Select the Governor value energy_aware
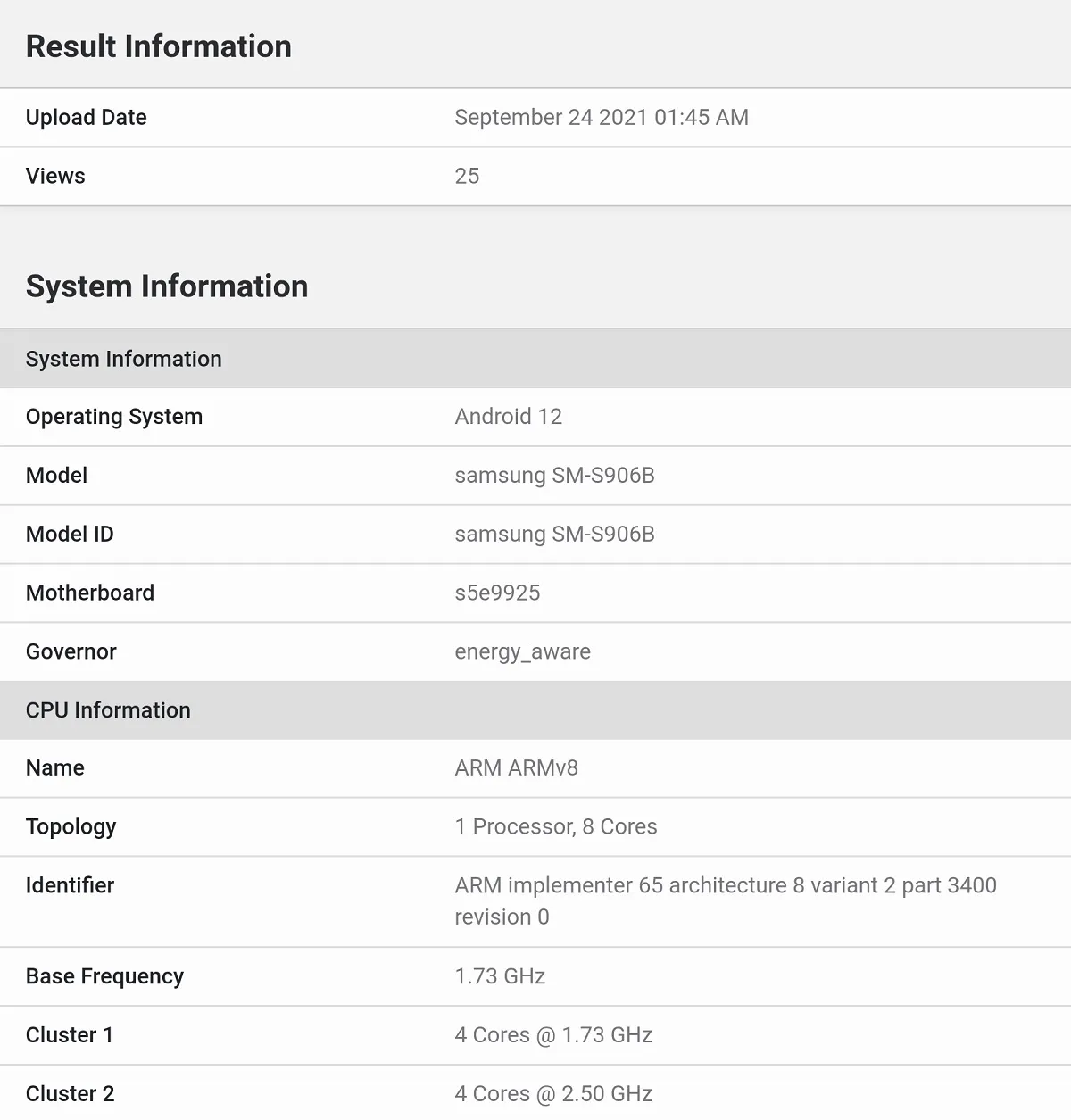This screenshot has width=1071, height=1120. click(x=522, y=652)
